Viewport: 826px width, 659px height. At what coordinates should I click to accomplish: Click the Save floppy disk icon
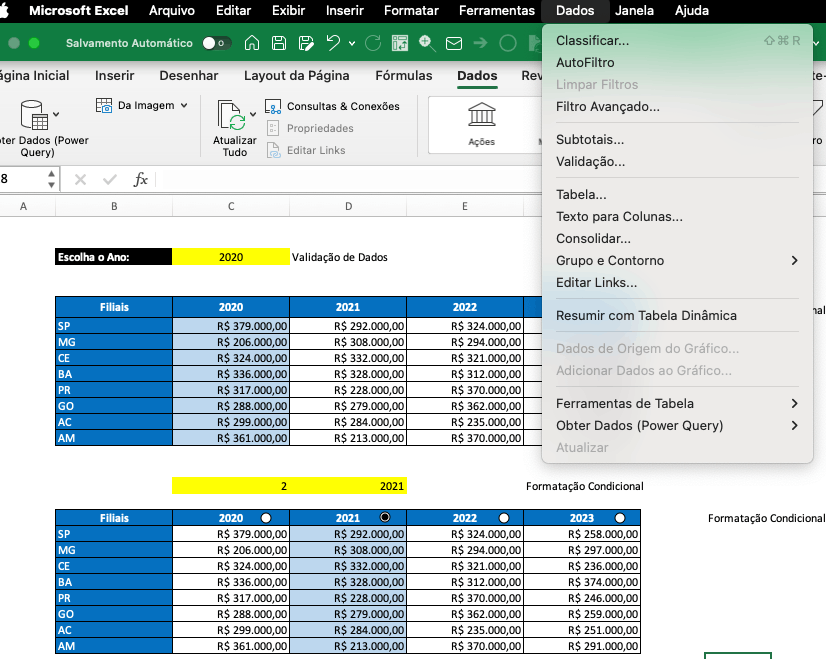[x=279, y=43]
